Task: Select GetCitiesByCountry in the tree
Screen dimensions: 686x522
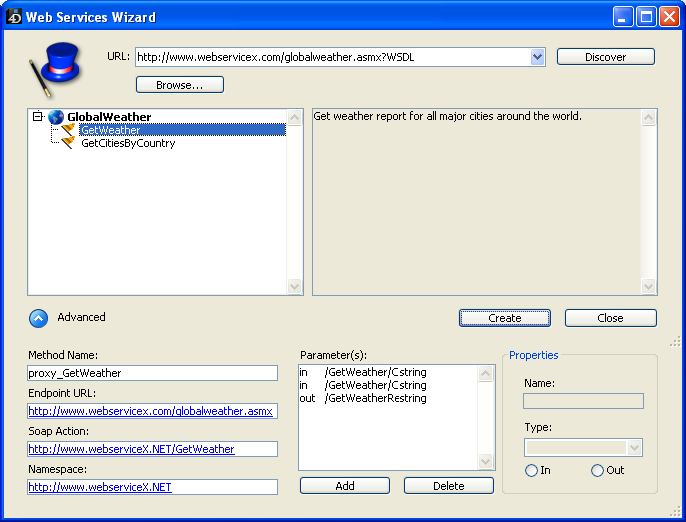Action: coord(128,143)
